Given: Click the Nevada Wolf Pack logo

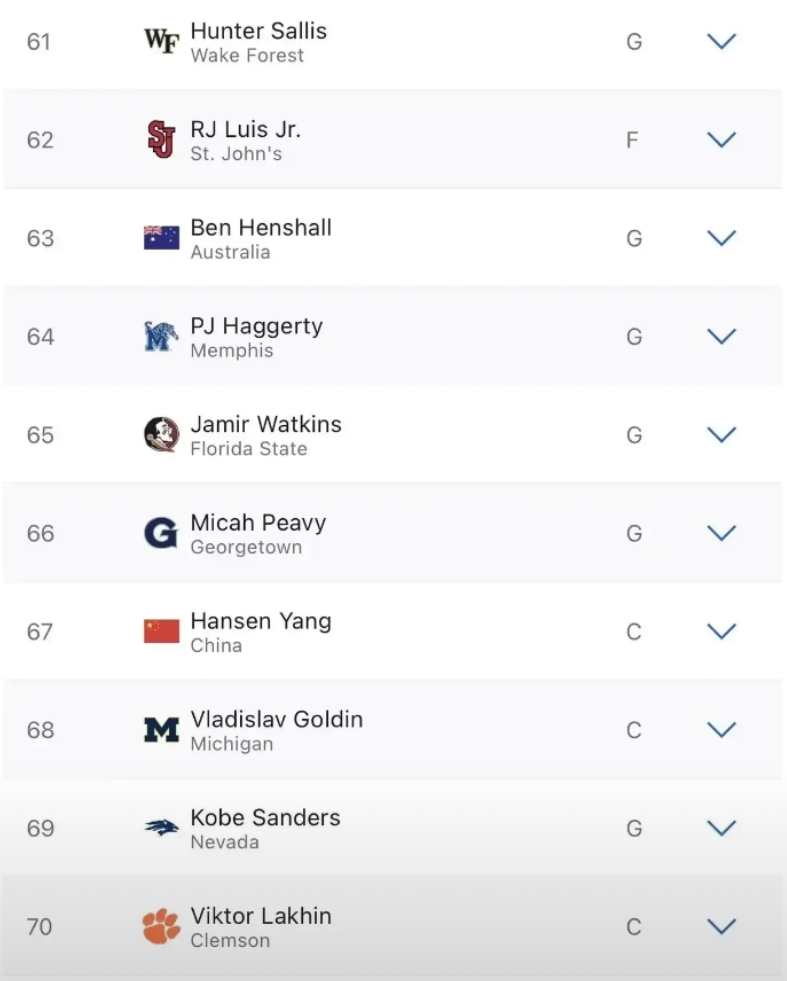Looking at the screenshot, I should [x=161, y=828].
